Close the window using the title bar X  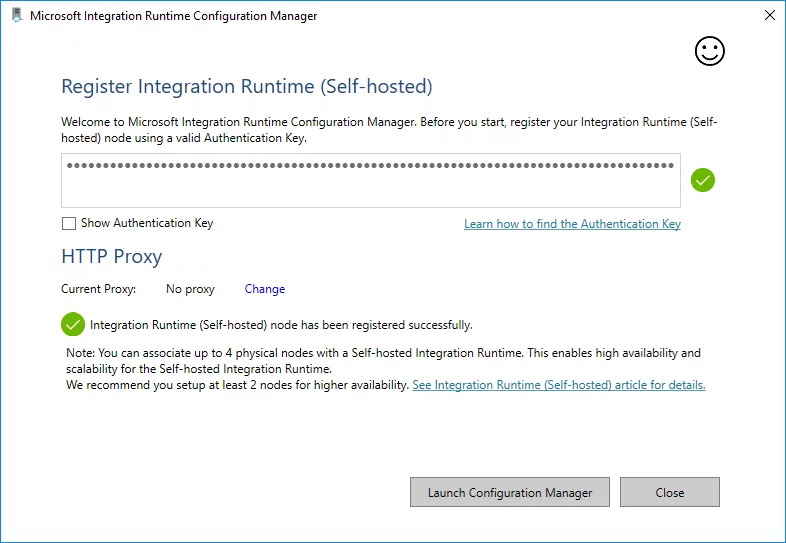[x=769, y=16]
